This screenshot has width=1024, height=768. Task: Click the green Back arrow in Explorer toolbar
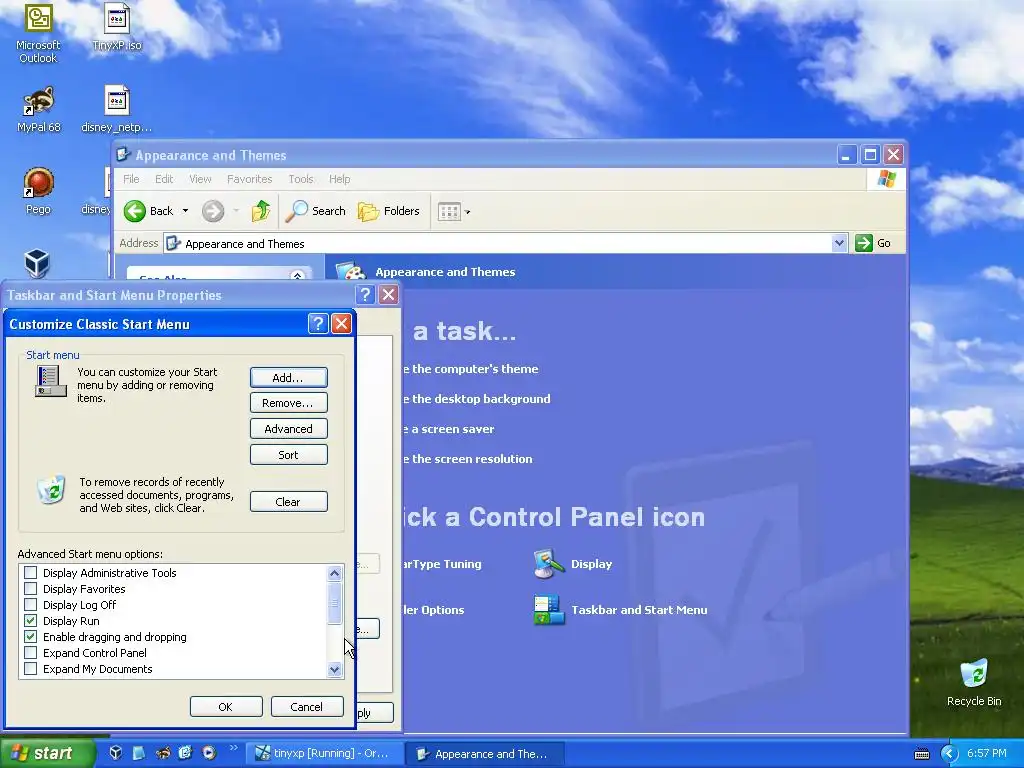click(135, 211)
